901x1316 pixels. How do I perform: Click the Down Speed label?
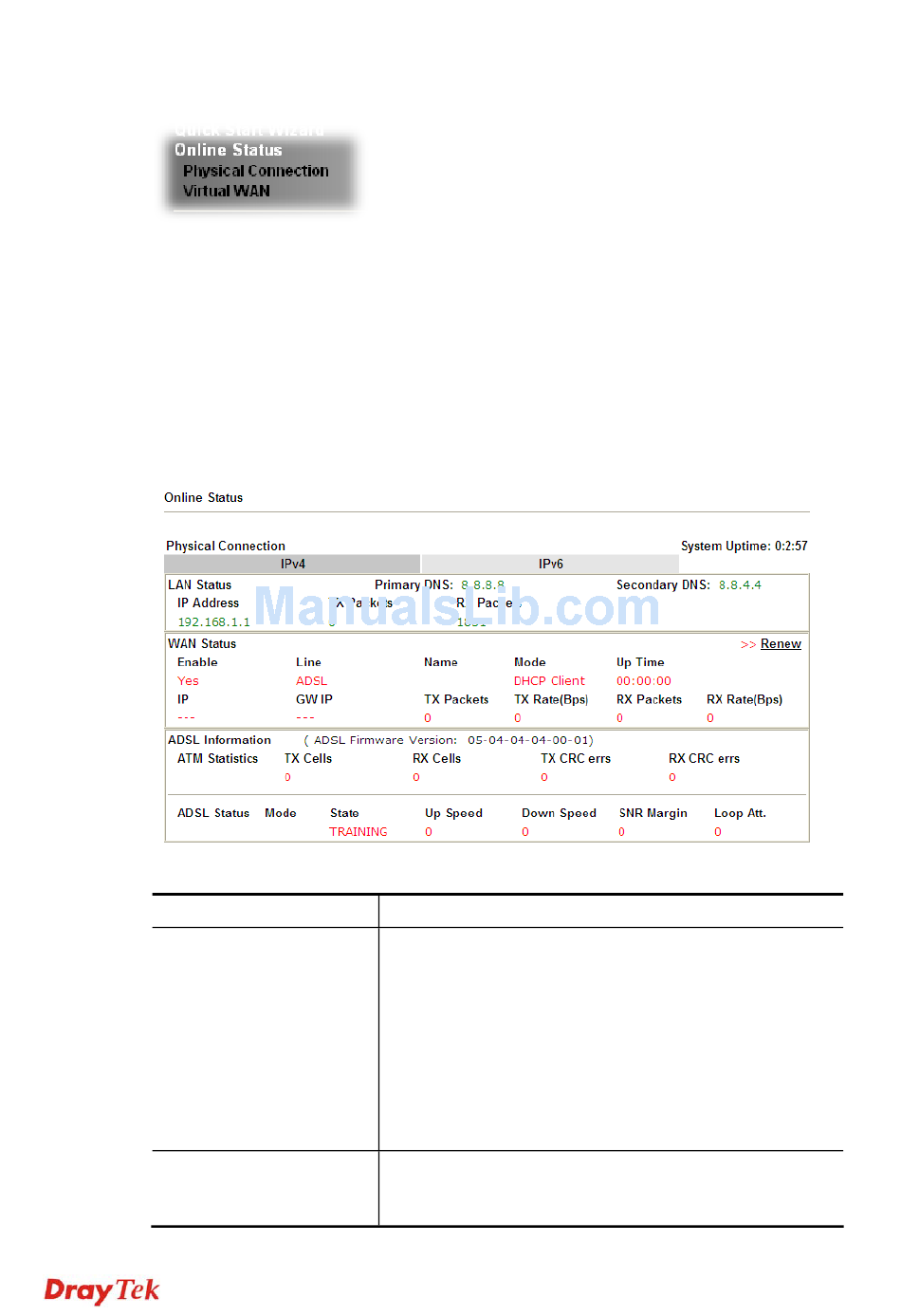[x=559, y=813]
